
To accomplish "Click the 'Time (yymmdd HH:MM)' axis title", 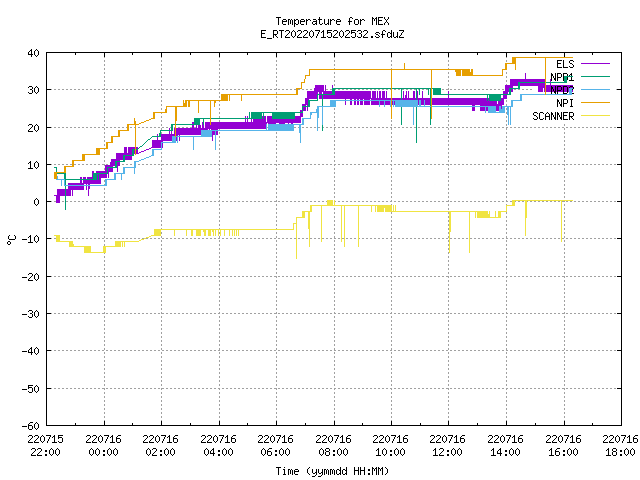I will pos(332,471).
